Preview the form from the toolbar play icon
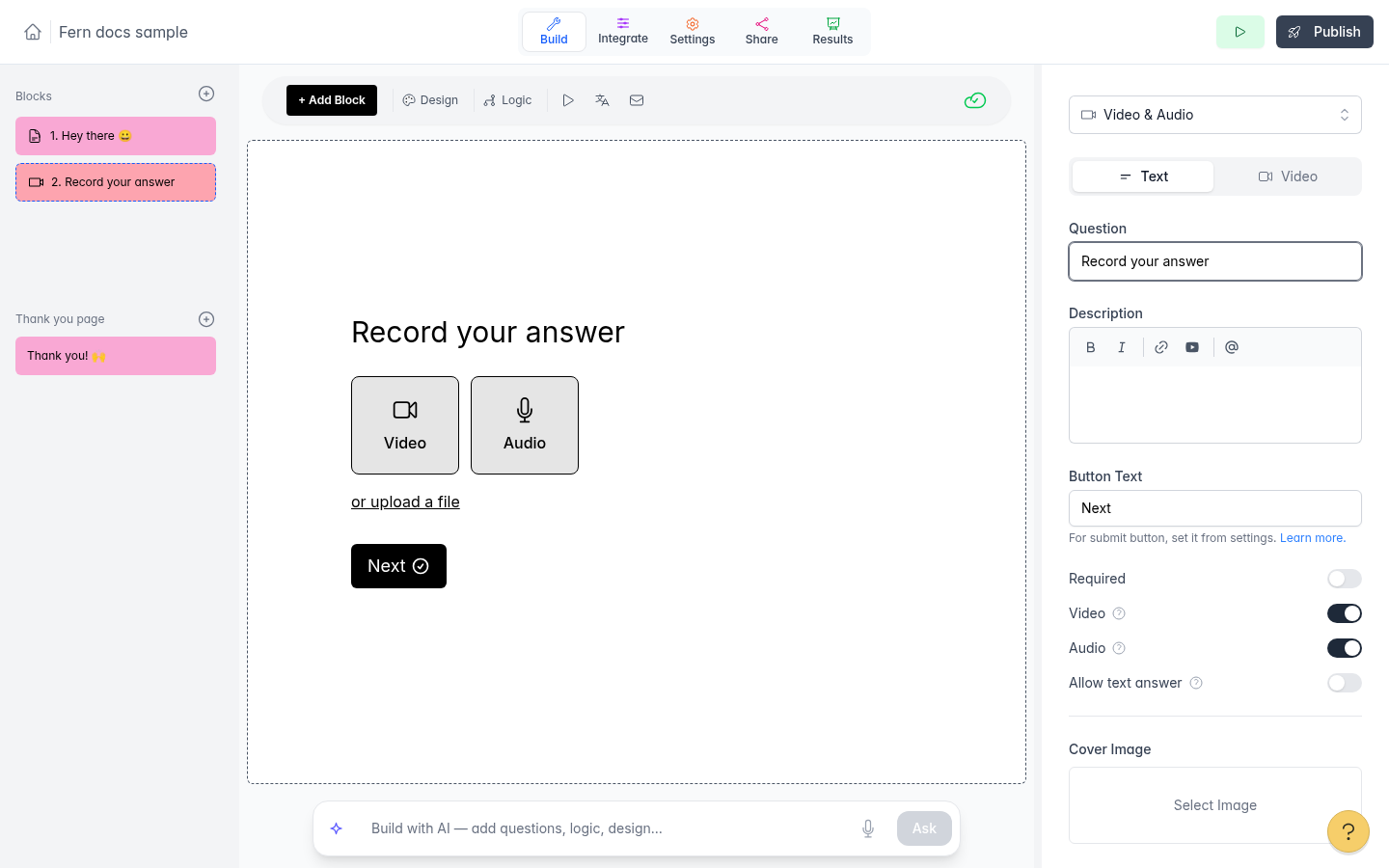The height and width of the screenshot is (868, 1389). pos(568,100)
